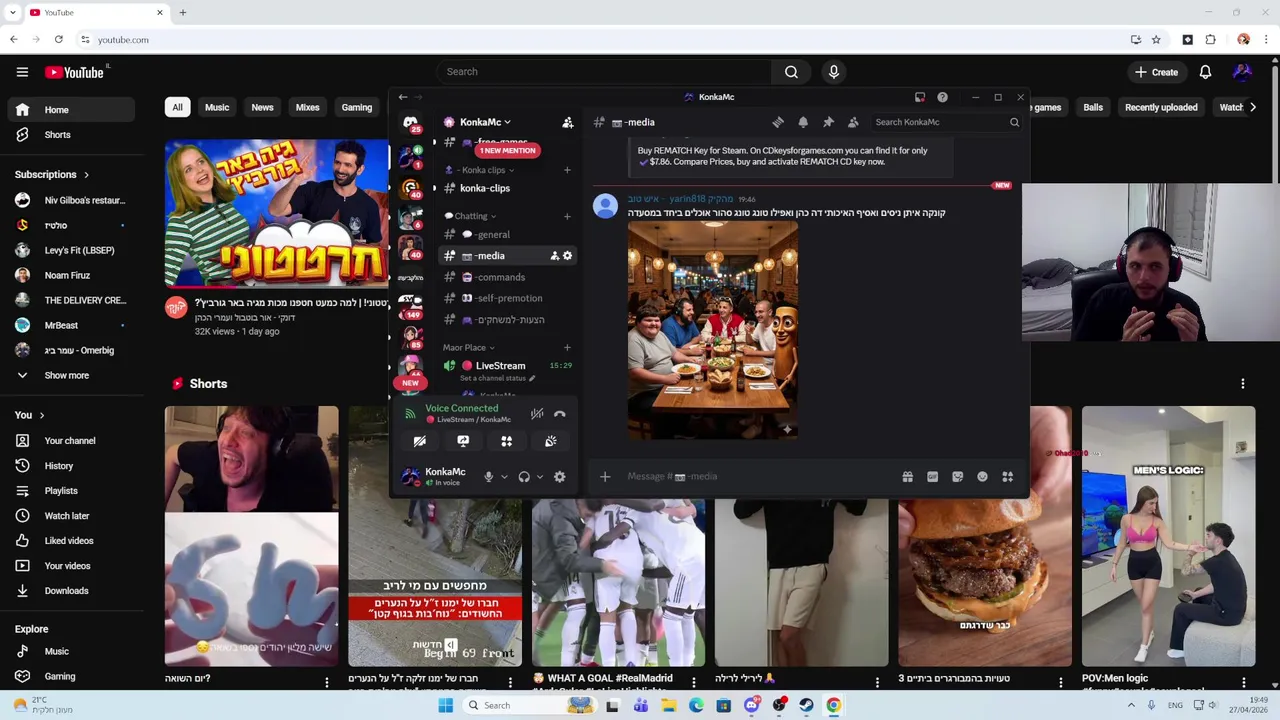Toggle camera on in Discord voice panel
Screen dimensions: 1280x720
click(x=420, y=441)
